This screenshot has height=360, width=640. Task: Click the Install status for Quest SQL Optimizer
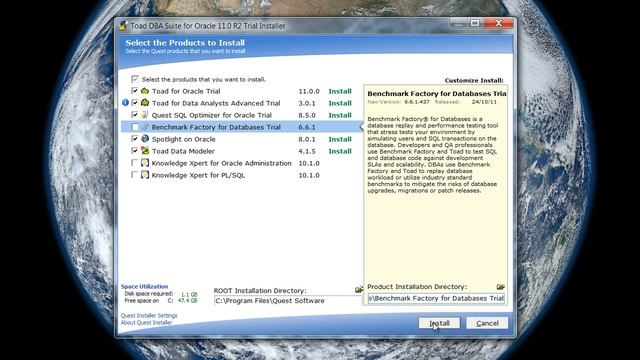(340, 115)
